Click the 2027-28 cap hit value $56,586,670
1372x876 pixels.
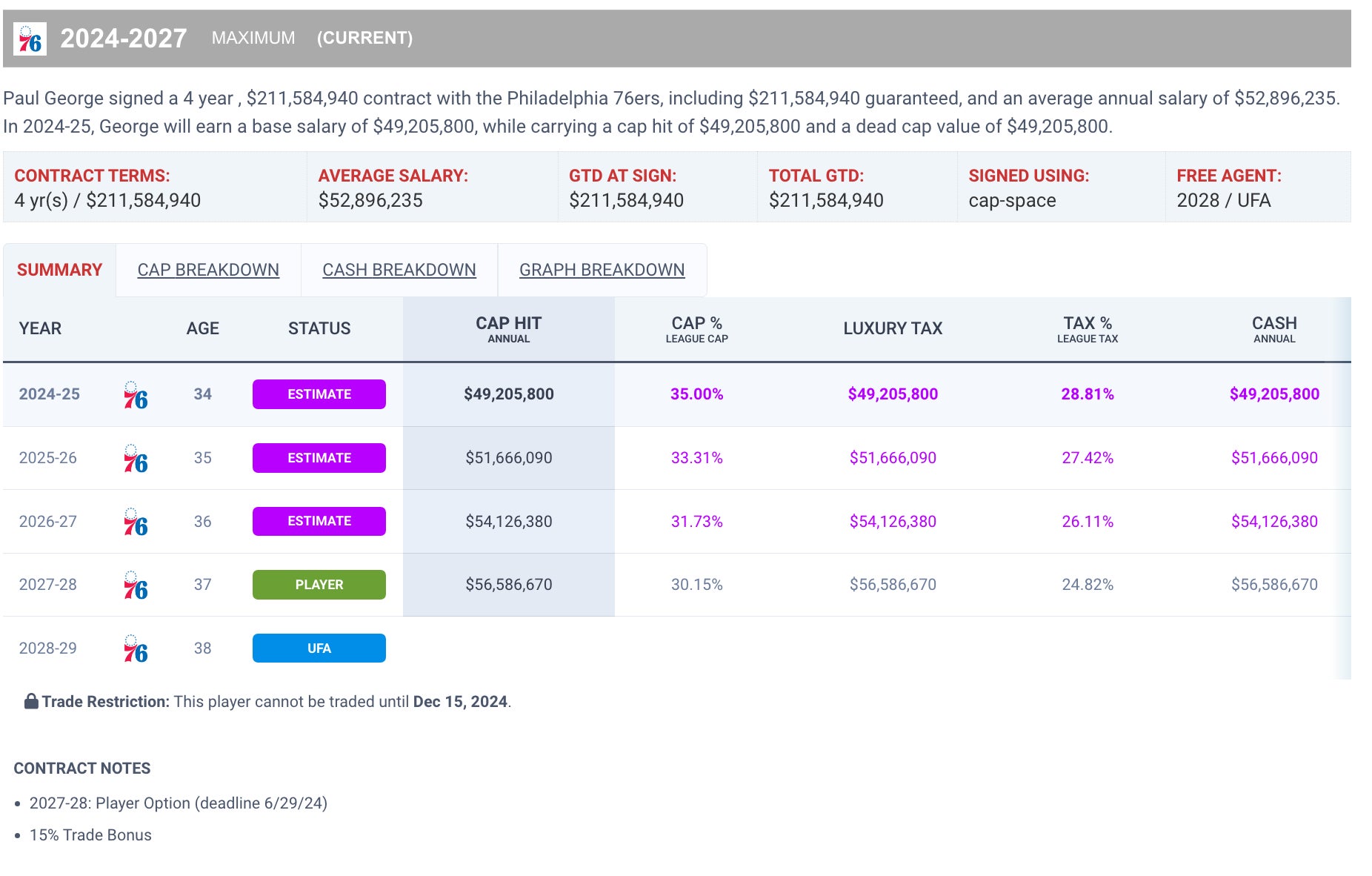click(x=508, y=585)
